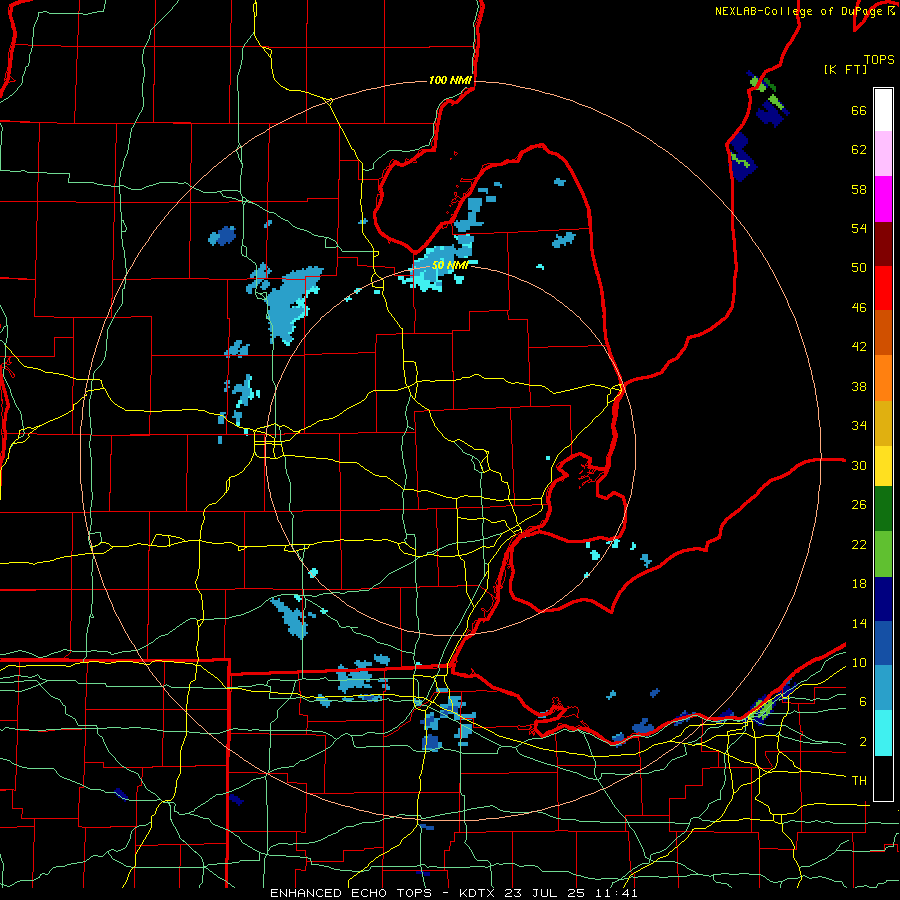Click the 66 legend value
900x900 pixels.
pos(859,111)
